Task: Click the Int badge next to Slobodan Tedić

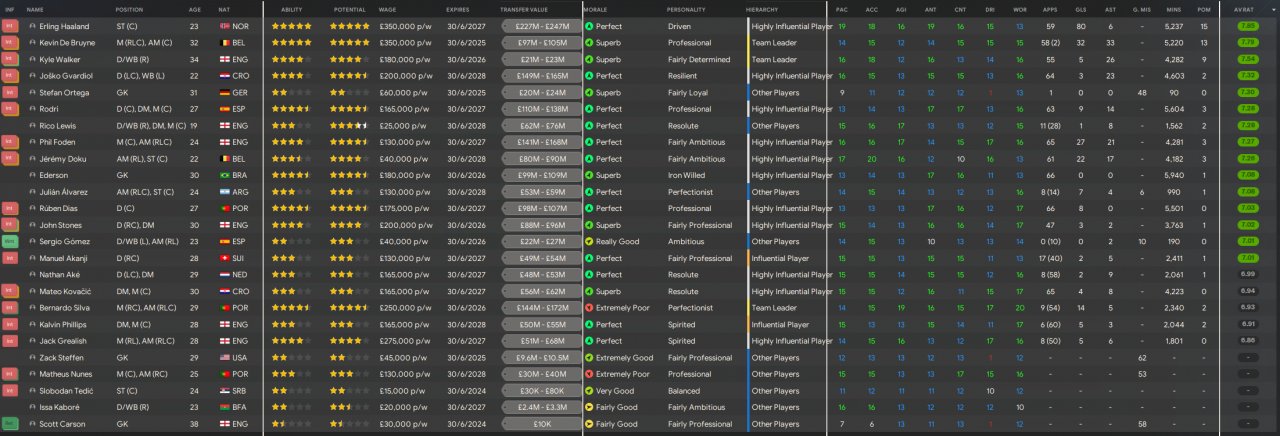Action: (10, 391)
